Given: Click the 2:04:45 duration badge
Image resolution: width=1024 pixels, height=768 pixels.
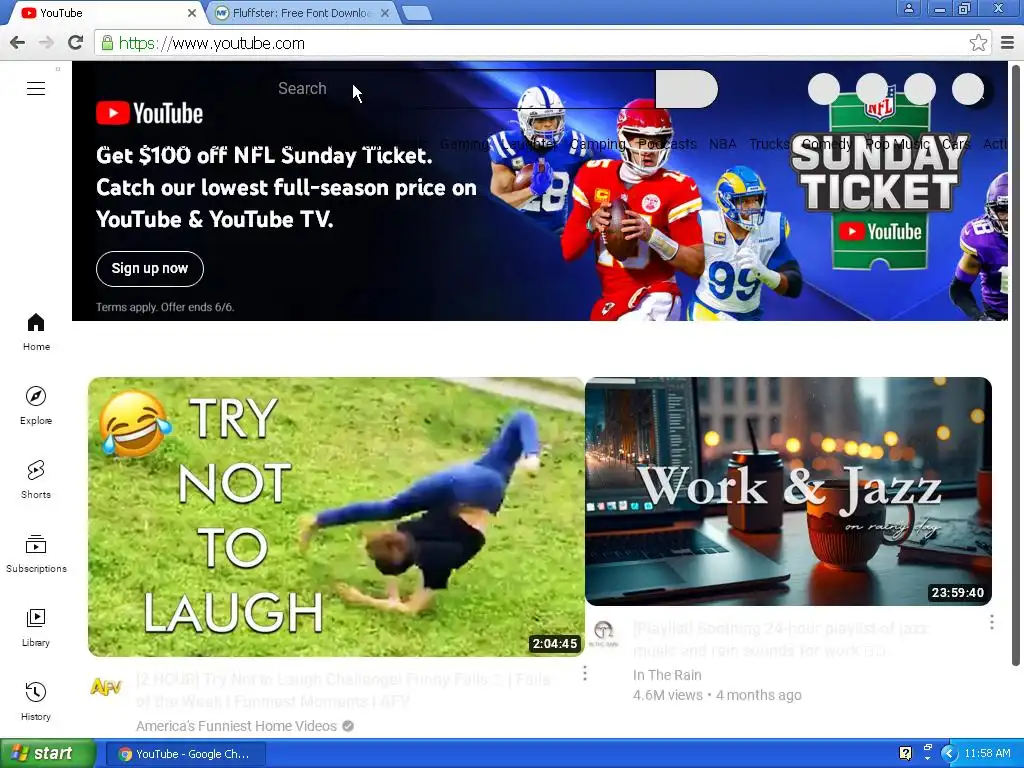Looking at the screenshot, I should click(x=554, y=643).
